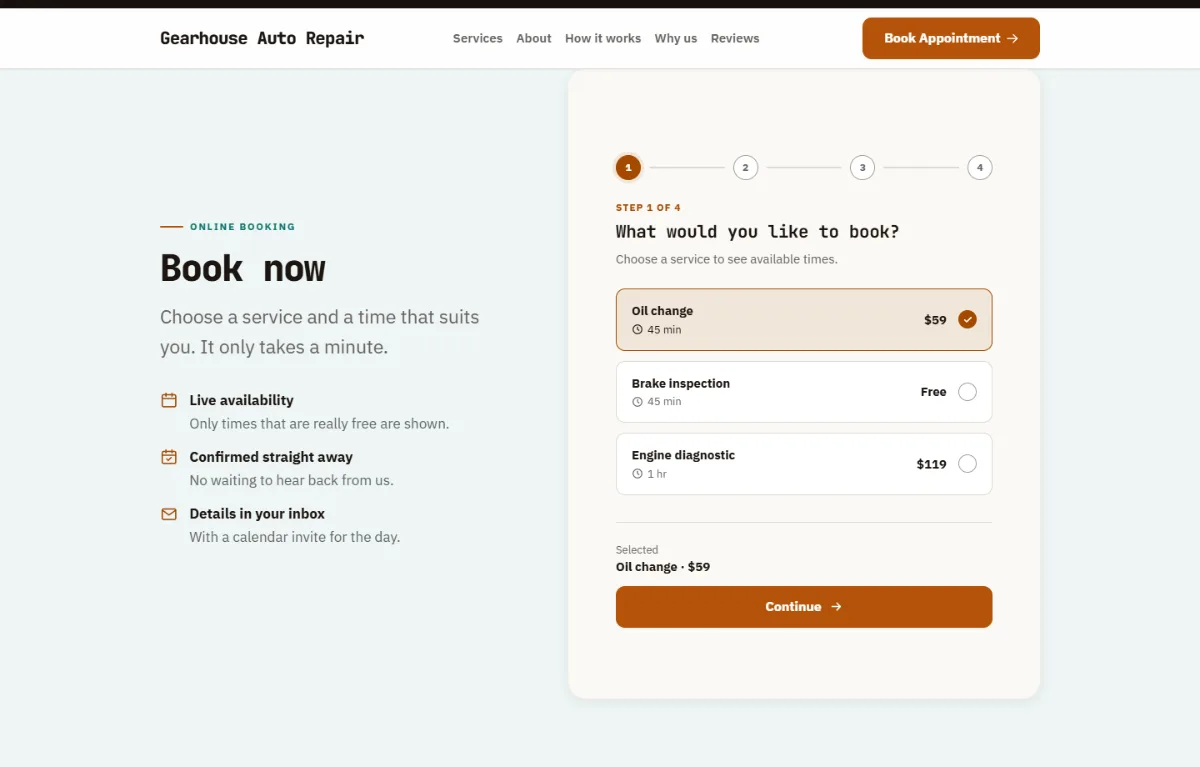Screen dimensions: 1200x767
Task: Open the About nav link
Action: point(534,38)
